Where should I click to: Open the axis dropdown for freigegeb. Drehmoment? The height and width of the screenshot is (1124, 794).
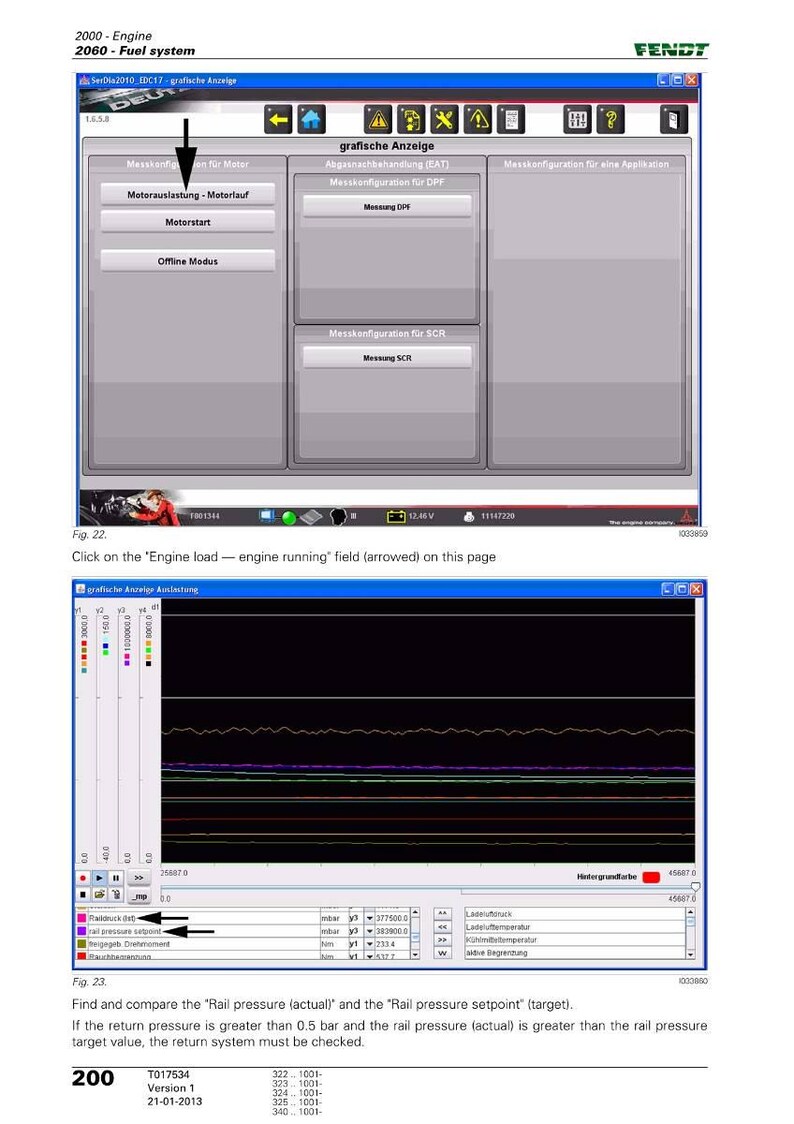tap(369, 943)
